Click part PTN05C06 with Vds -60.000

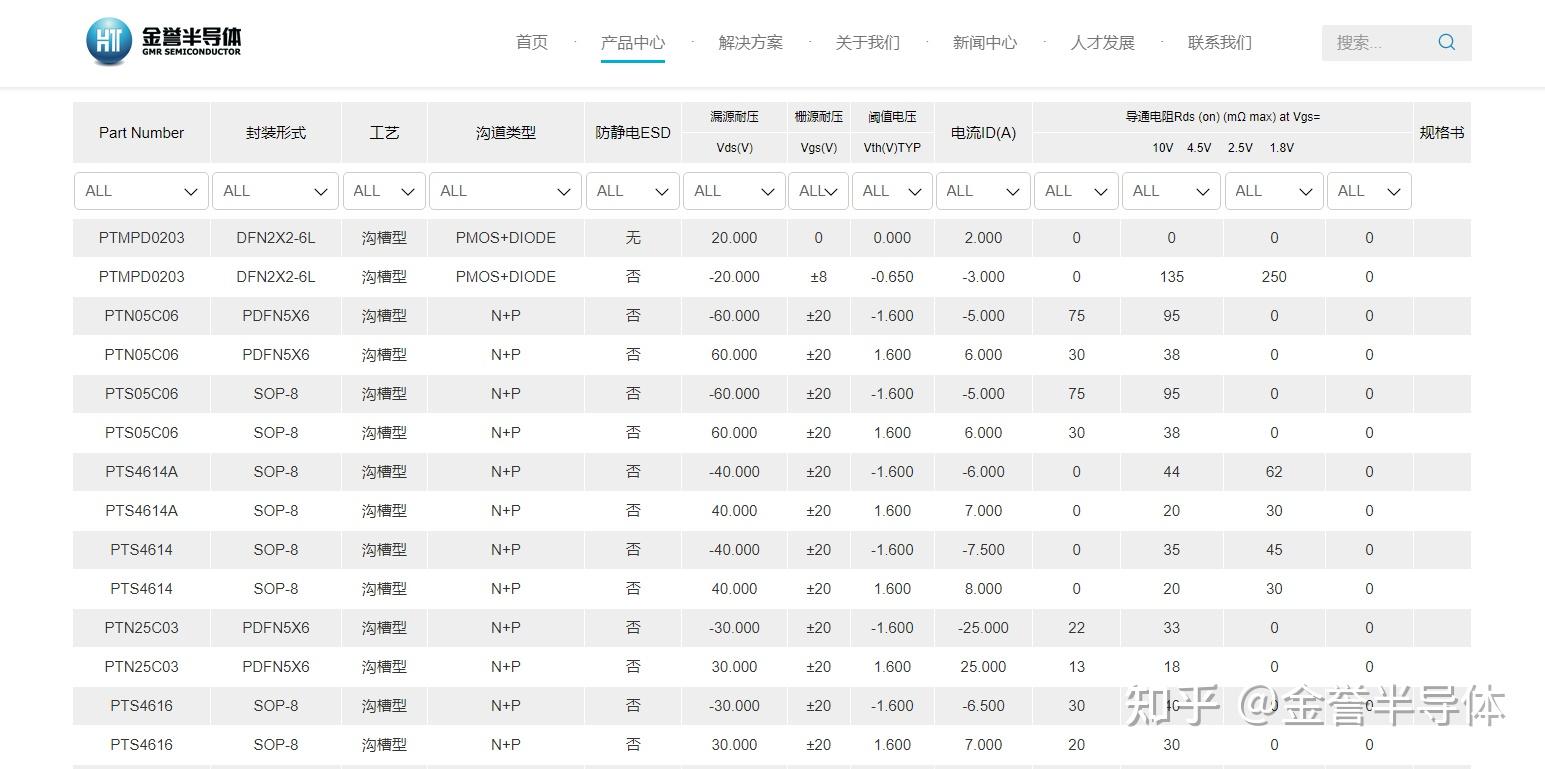coord(141,316)
